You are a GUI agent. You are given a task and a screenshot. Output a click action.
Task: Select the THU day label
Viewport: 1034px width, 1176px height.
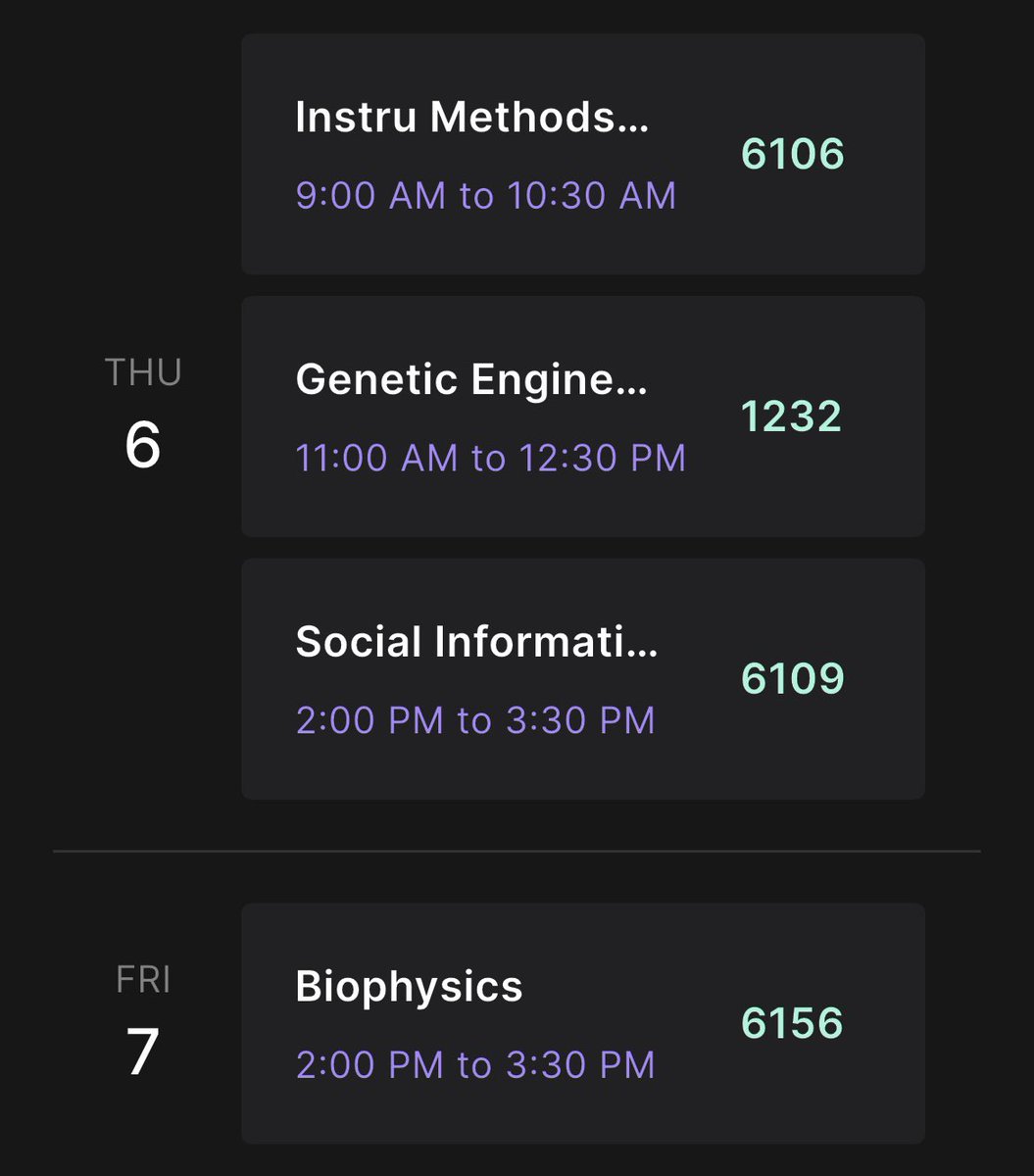(143, 373)
